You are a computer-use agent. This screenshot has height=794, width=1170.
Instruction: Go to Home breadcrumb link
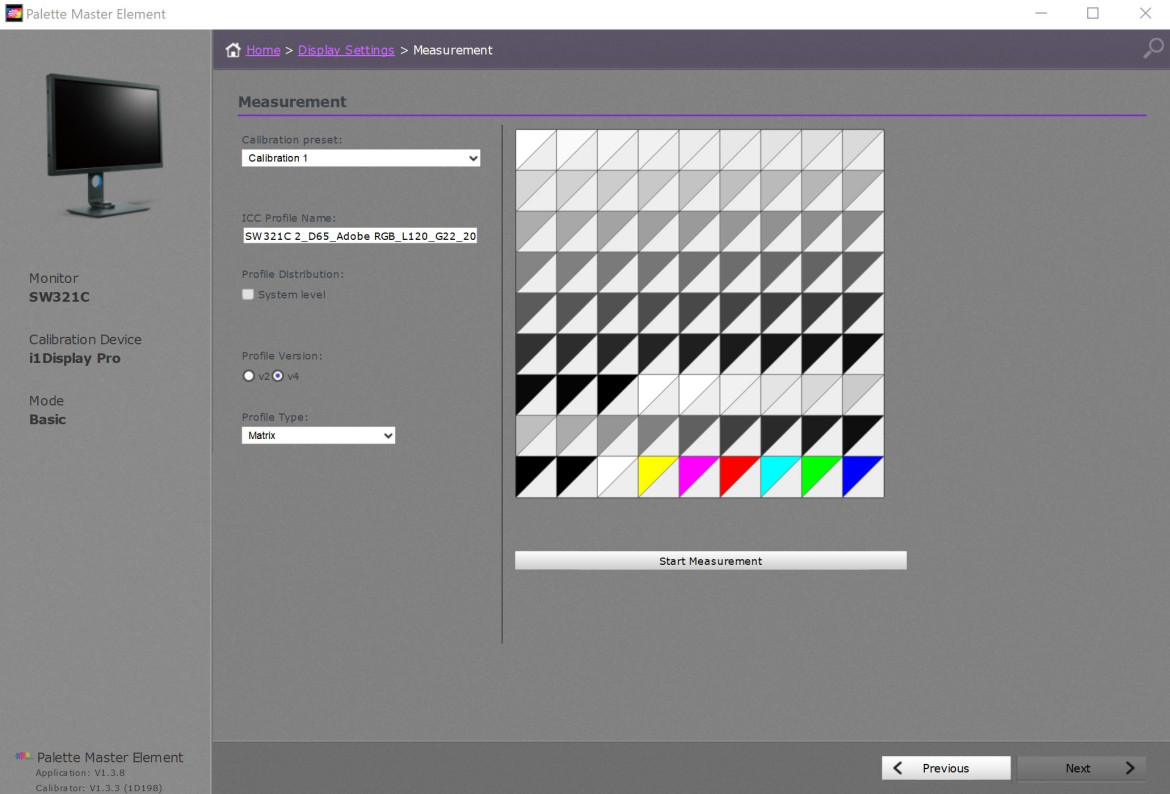click(x=263, y=50)
